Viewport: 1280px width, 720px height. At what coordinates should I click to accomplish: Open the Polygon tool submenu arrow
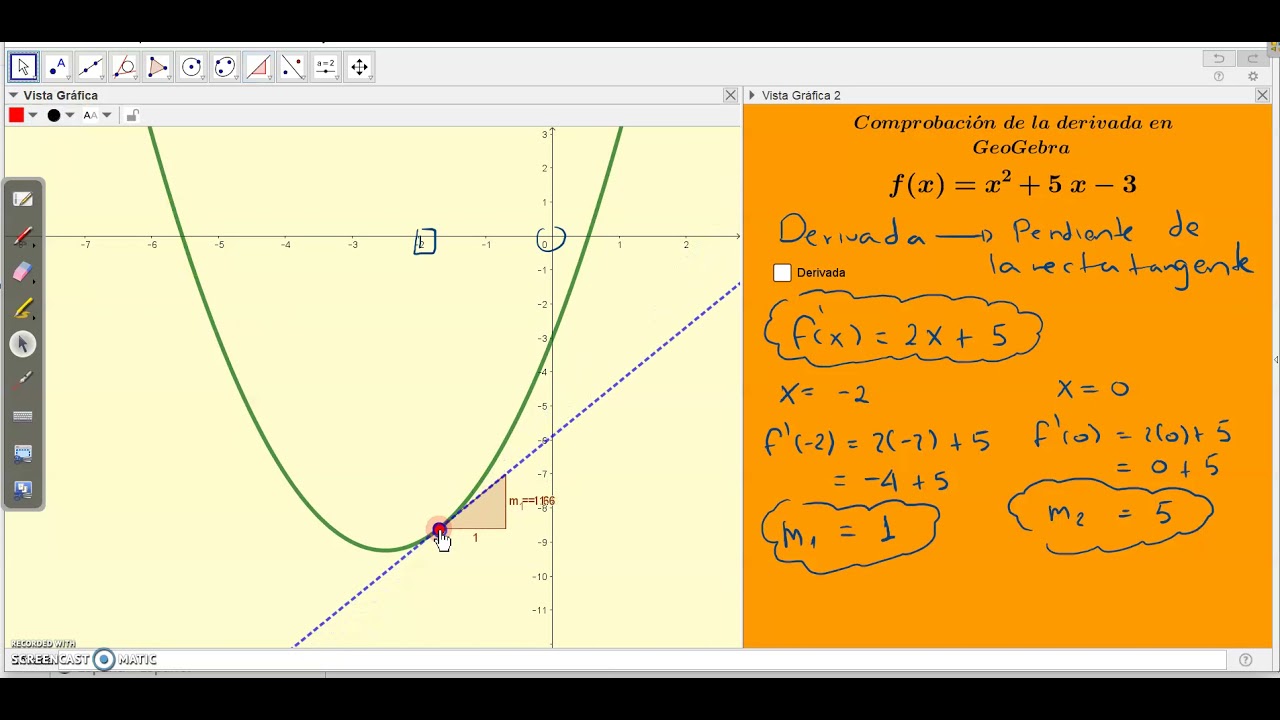tap(167, 78)
